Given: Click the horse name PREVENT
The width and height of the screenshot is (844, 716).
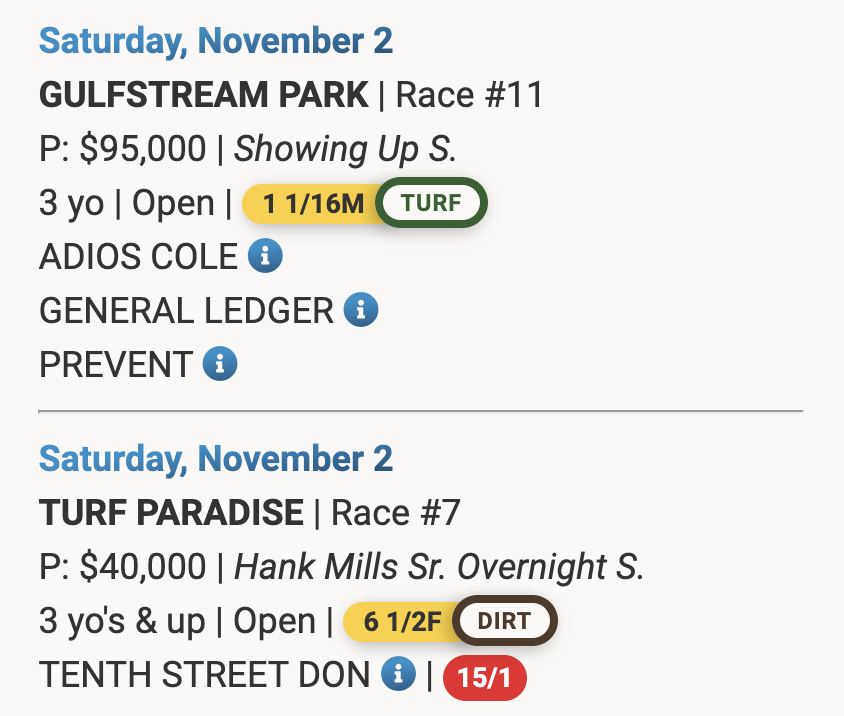Looking at the screenshot, I should (115, 364).
